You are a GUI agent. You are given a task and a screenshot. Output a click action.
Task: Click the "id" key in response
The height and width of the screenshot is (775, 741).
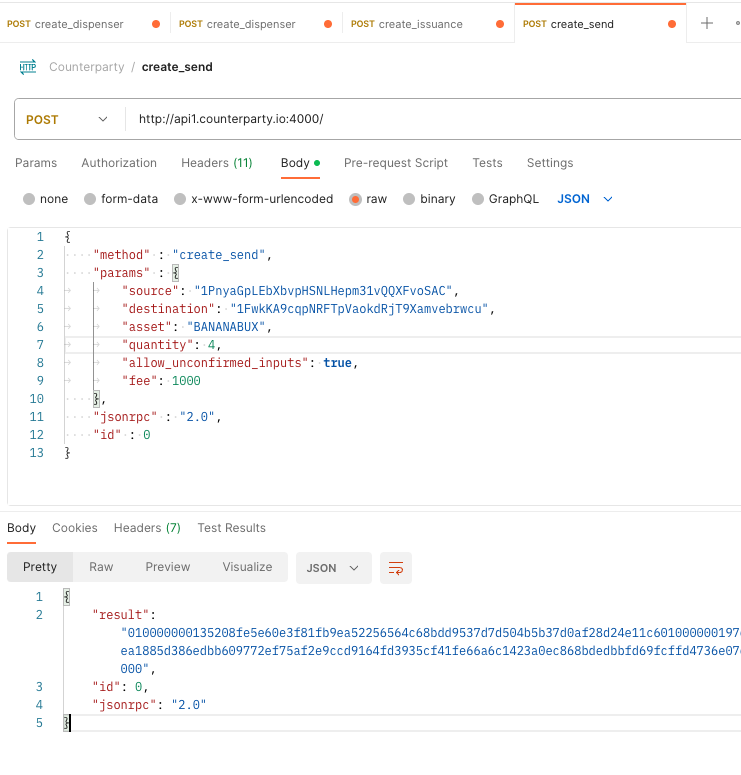click(107, 687)
